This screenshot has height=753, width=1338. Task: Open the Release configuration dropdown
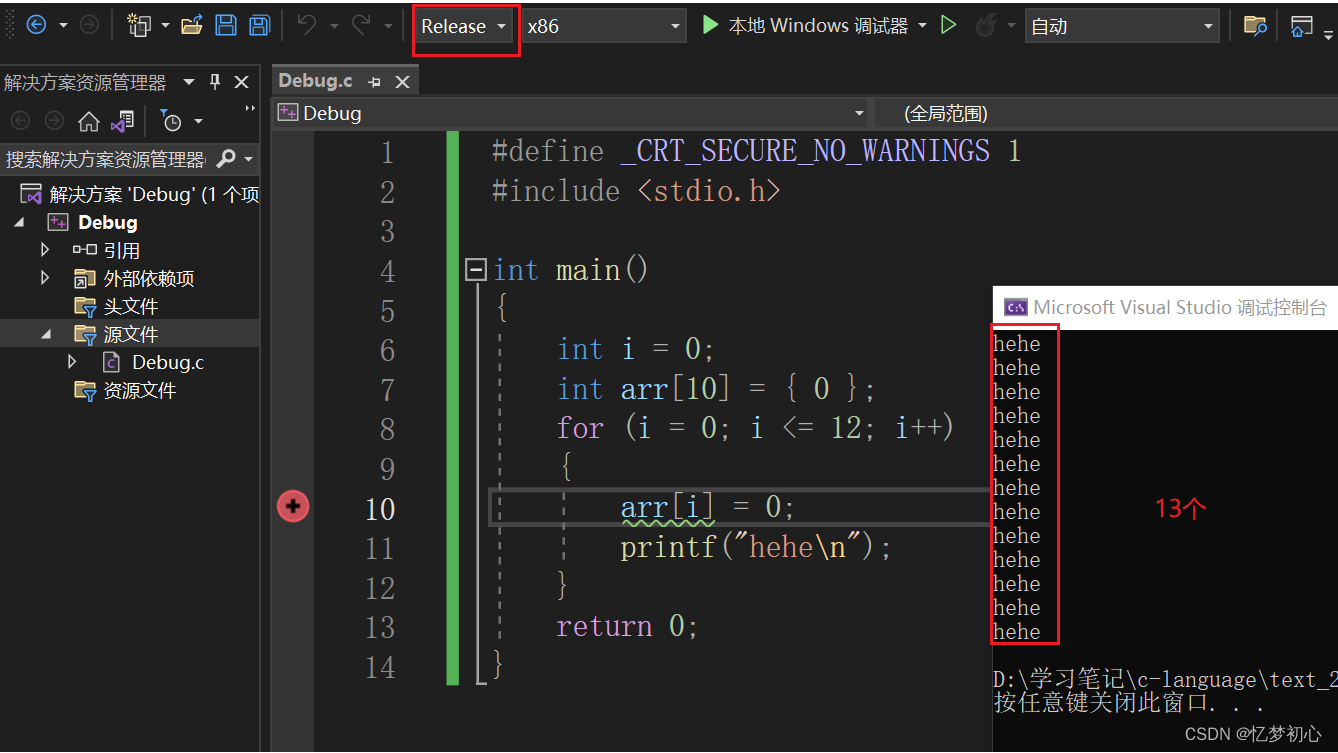(465, 27)
